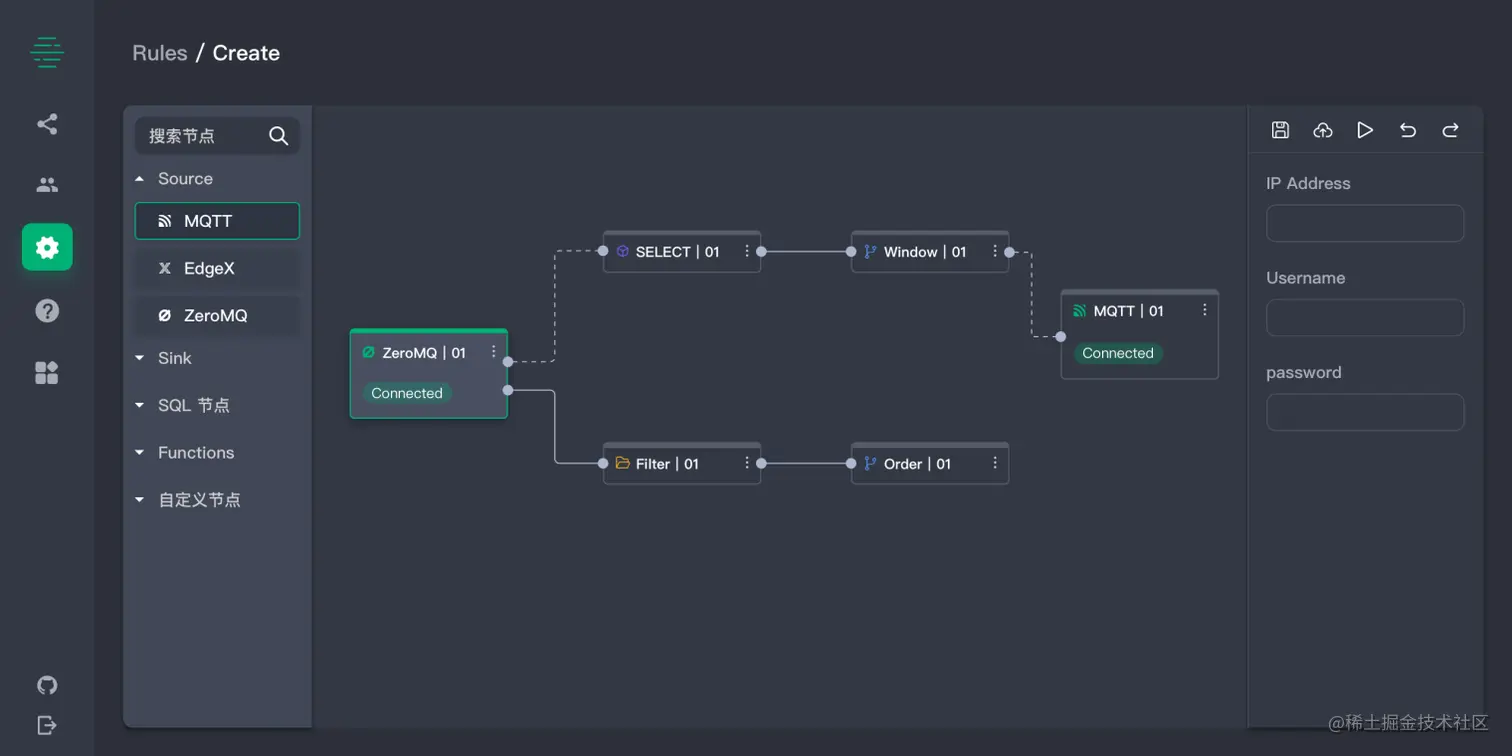
Task: Click the logout icon at the bottom
Action: pos(47,725)
